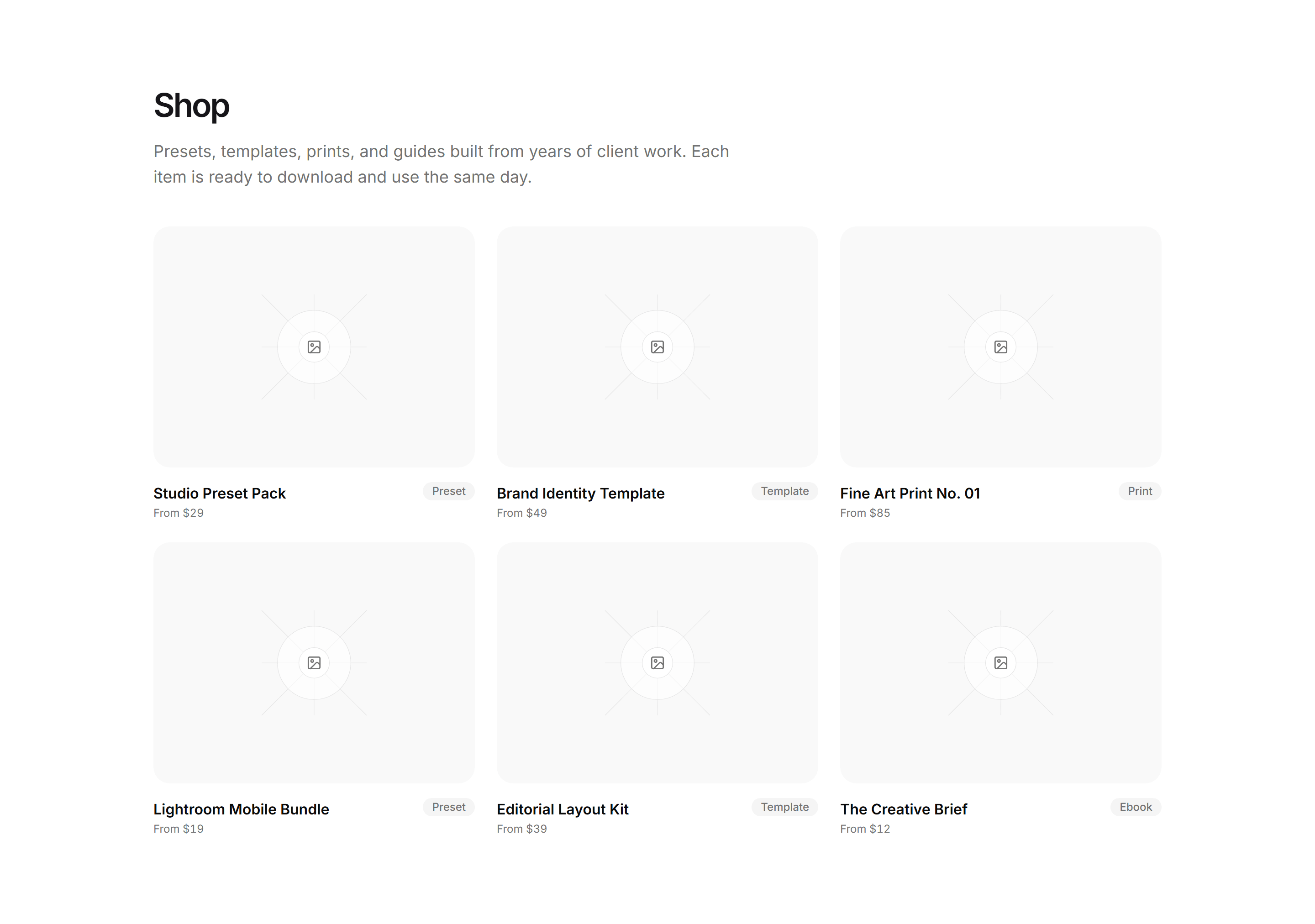The height and width of the screenshot is (924, 1315).
Task: Click the 'From $39' price text
Action: [x=522, y=829]
